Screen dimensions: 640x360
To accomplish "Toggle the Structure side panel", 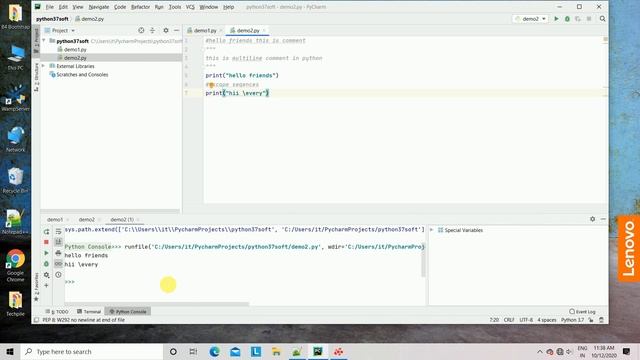I will (x=36, y=77).
